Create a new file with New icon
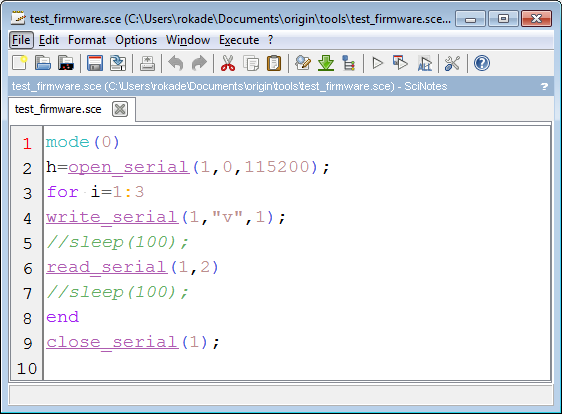Screen dimensions: 562x414 pyautogui.click(x=19, y=63)
